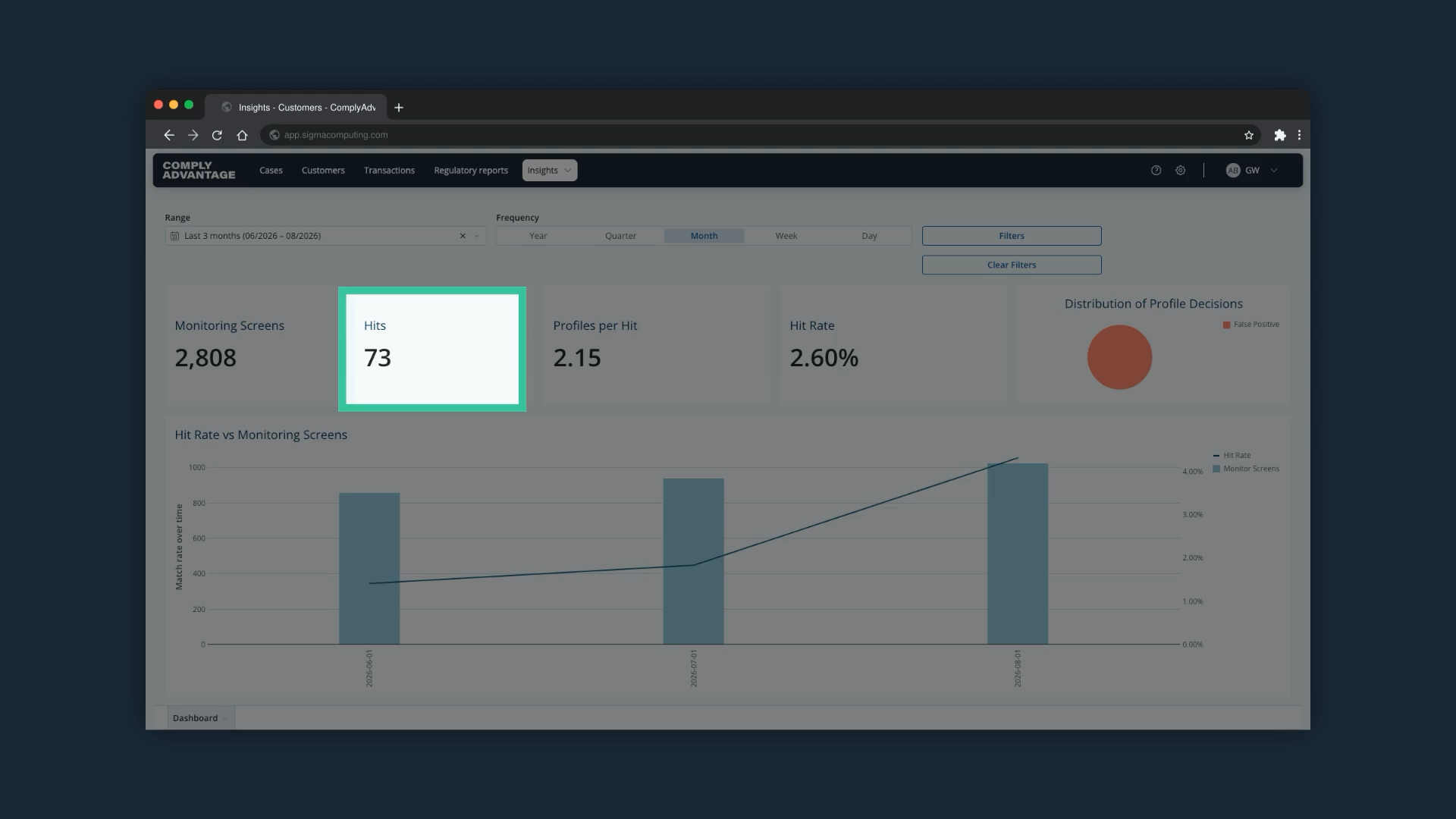
Task: Click the 2026-08-01 bar
Action: click(1018, 554)
